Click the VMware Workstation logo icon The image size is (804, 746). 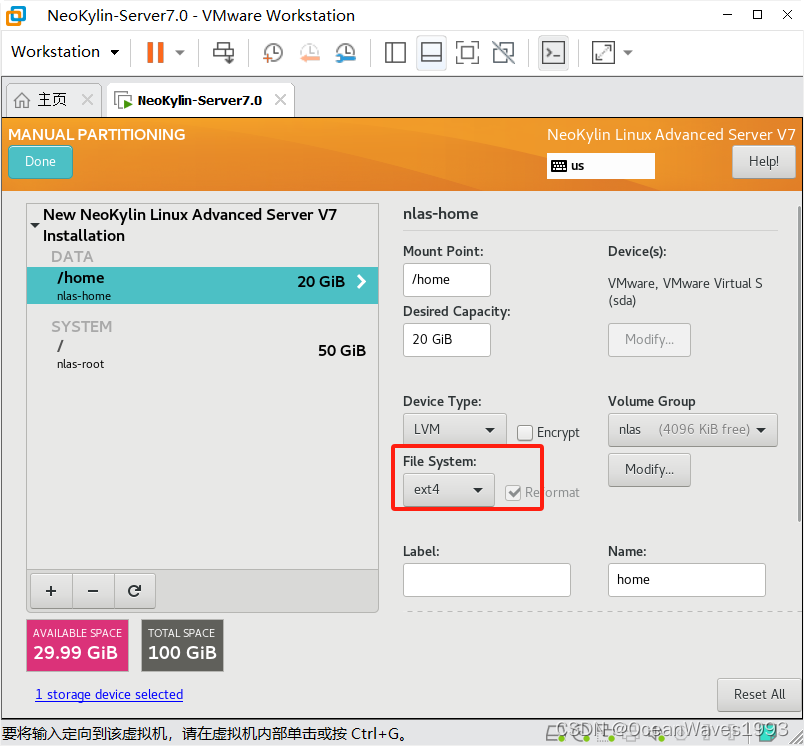click(x=15, y=15)
